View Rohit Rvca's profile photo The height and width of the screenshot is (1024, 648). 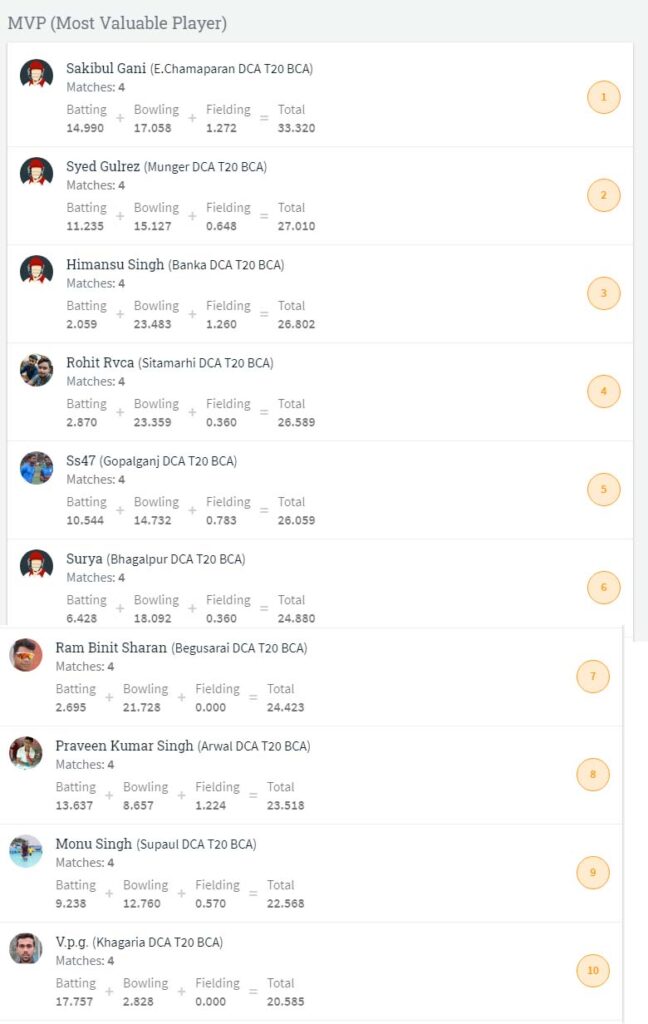click(37, 370)
